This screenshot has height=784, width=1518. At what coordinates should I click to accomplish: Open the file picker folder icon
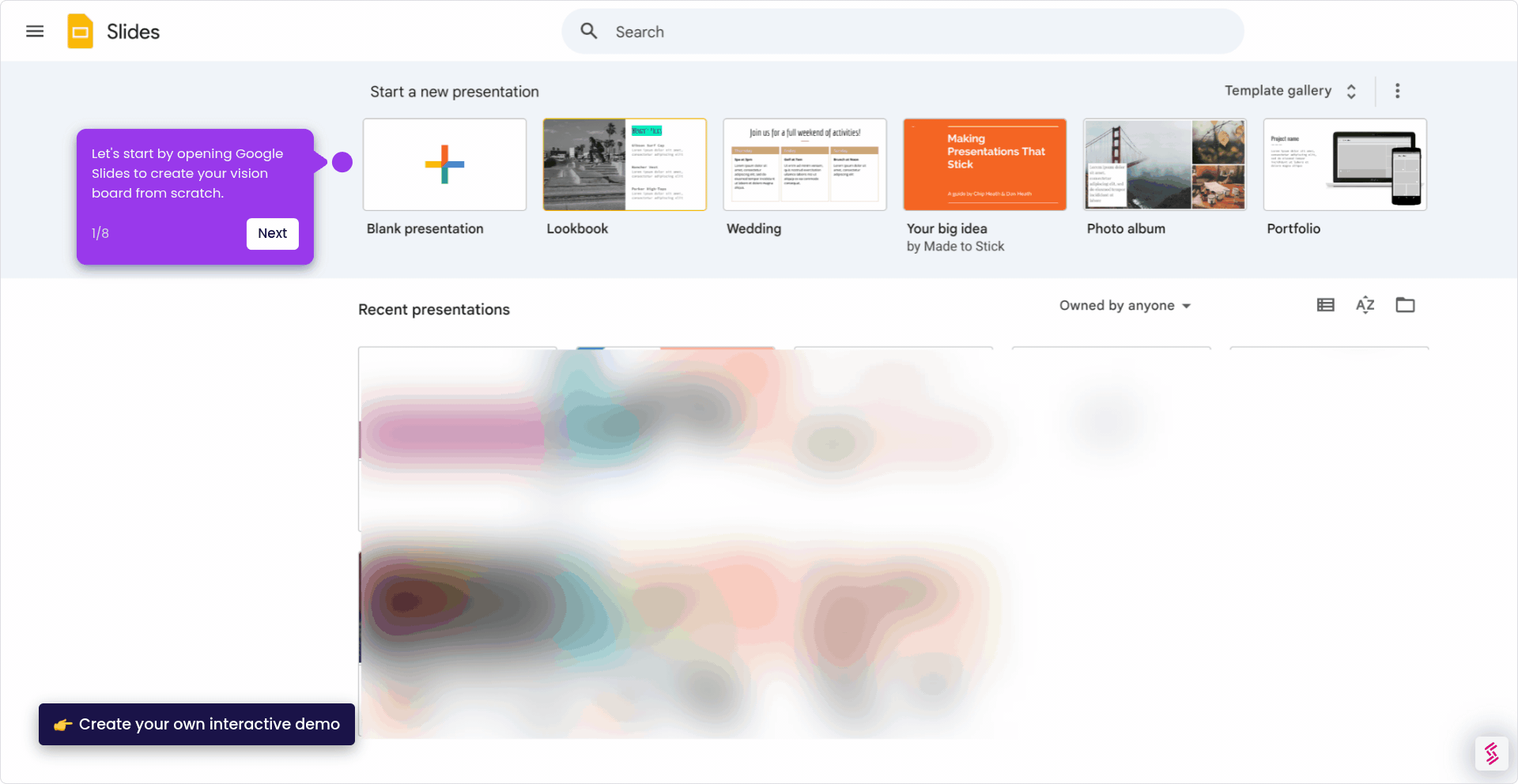tap(1405, 305)
